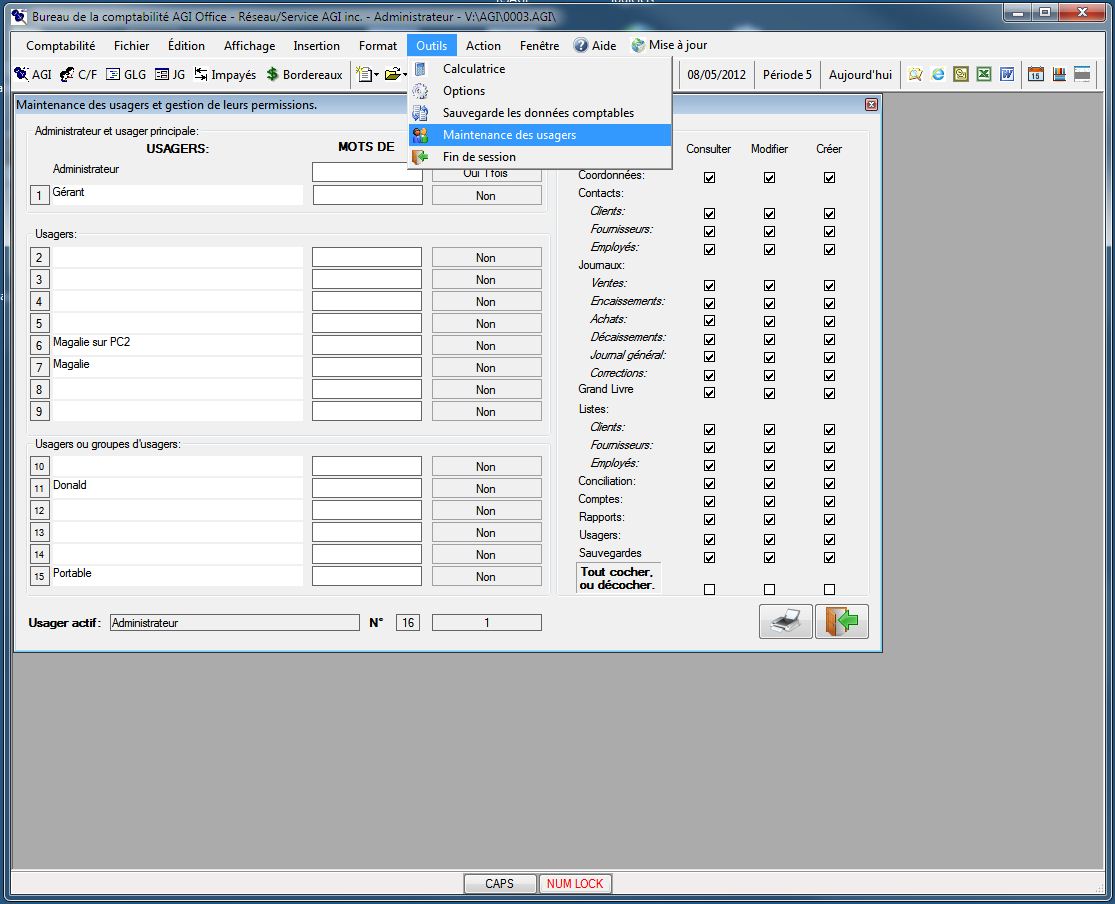Open the Format menu
The width and height of the screenshot is (1115, 904).
(x=378, y=46)
